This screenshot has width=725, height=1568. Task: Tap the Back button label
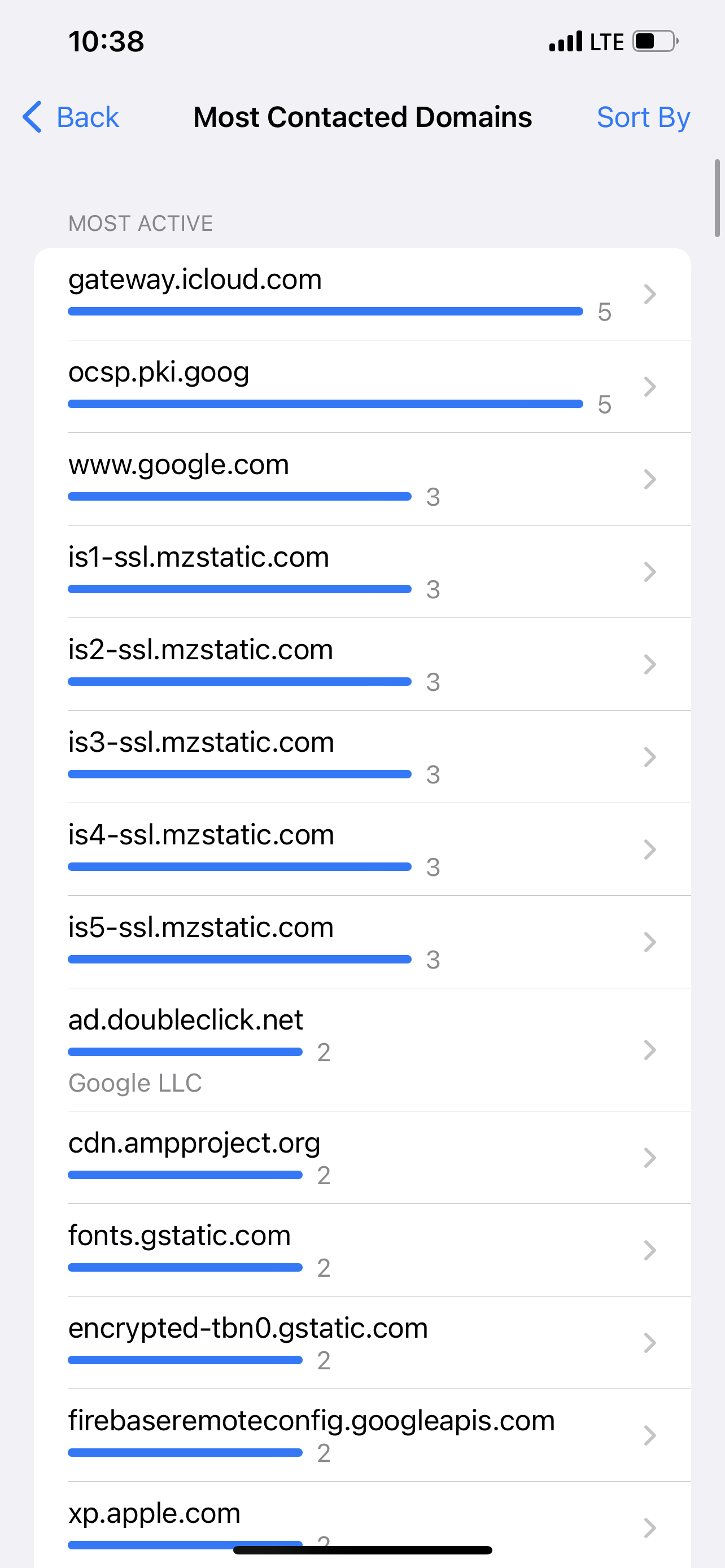88,117
